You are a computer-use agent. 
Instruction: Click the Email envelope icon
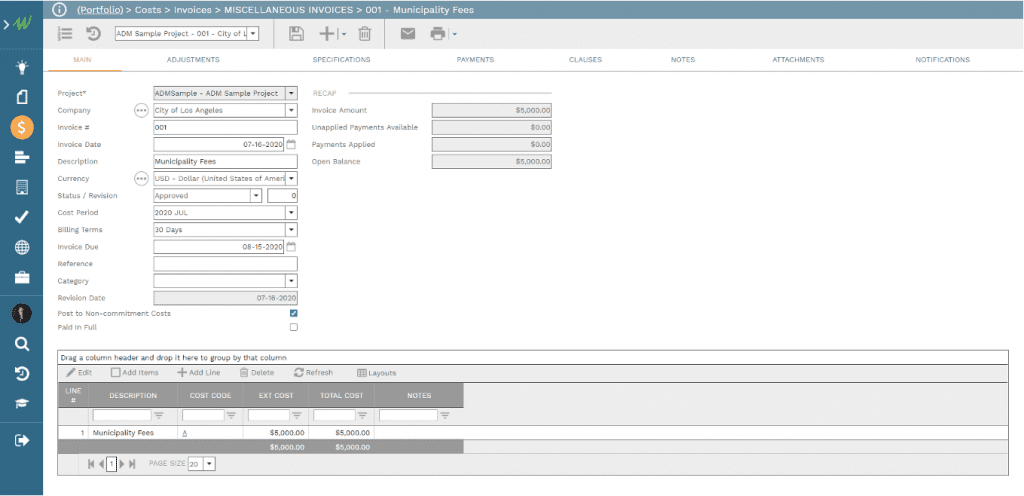click(x=408, y=34)
